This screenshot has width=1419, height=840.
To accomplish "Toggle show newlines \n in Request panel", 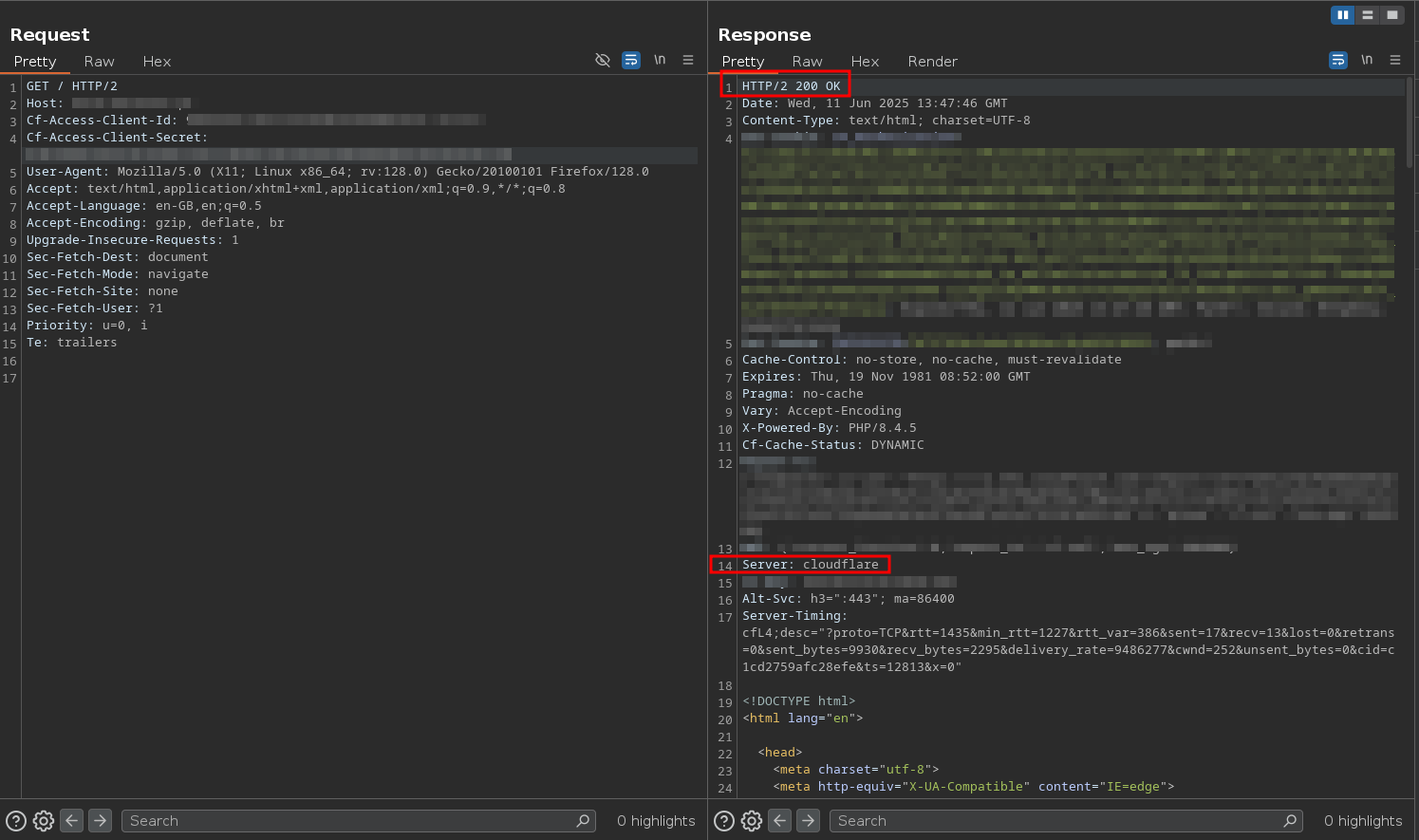I will click(660, 60).
